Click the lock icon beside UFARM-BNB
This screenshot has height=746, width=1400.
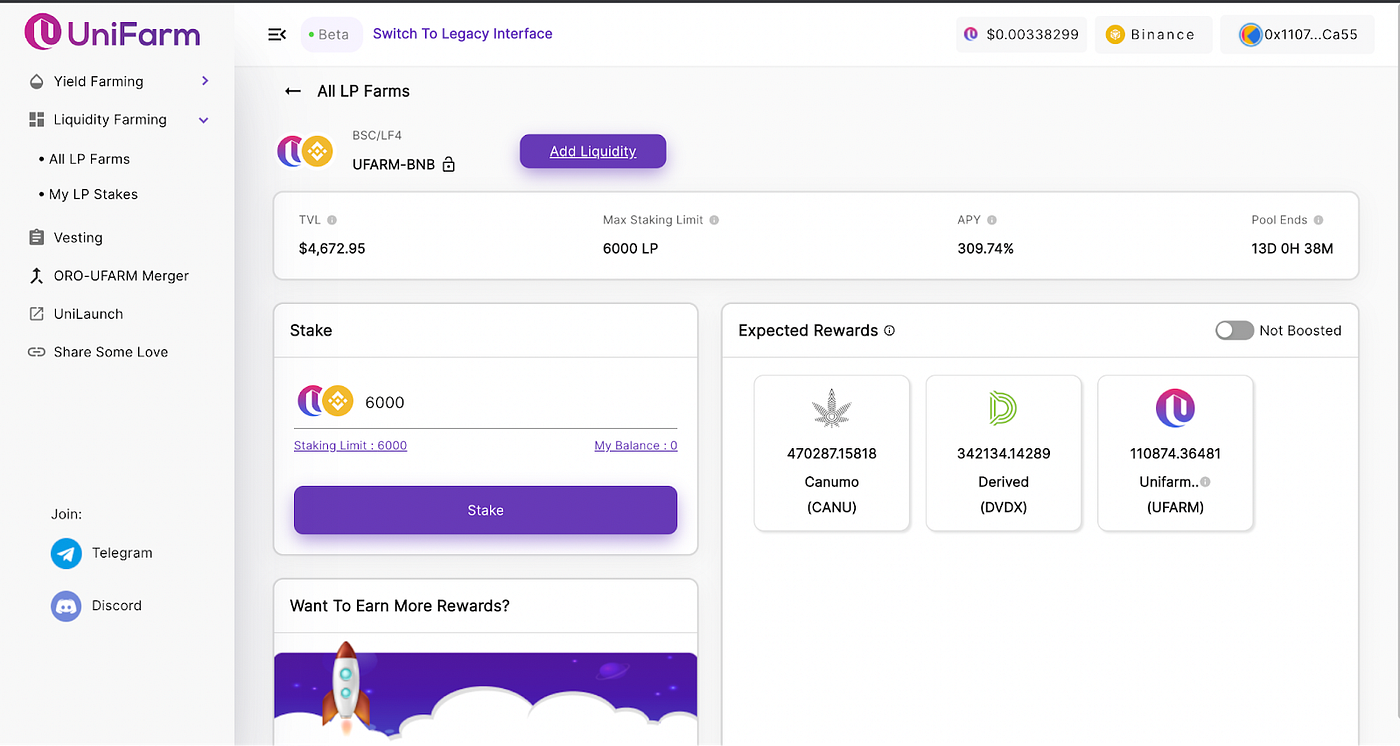tap(449, 164)
